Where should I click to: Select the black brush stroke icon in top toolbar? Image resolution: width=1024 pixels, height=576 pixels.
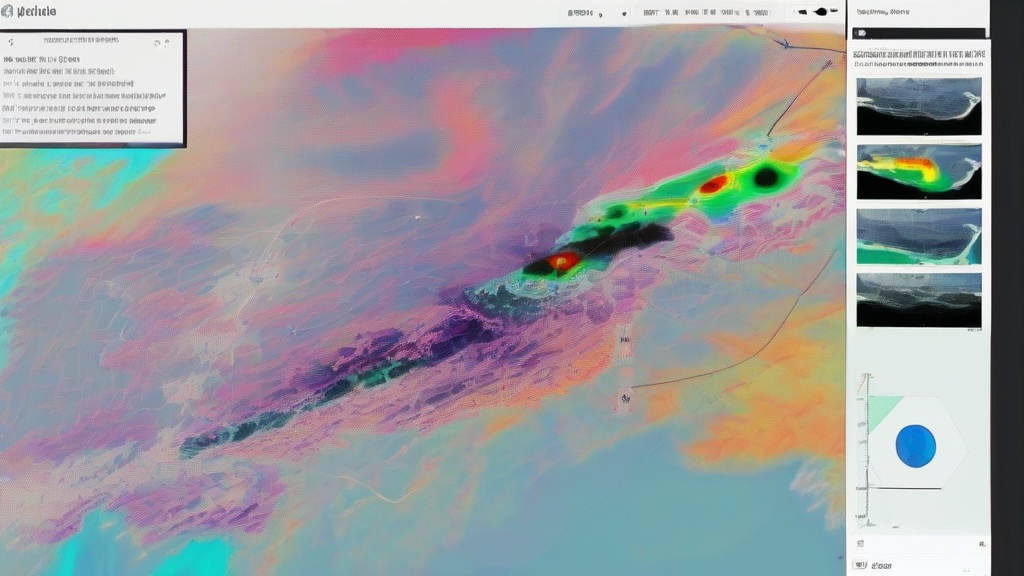click(822, 12)
